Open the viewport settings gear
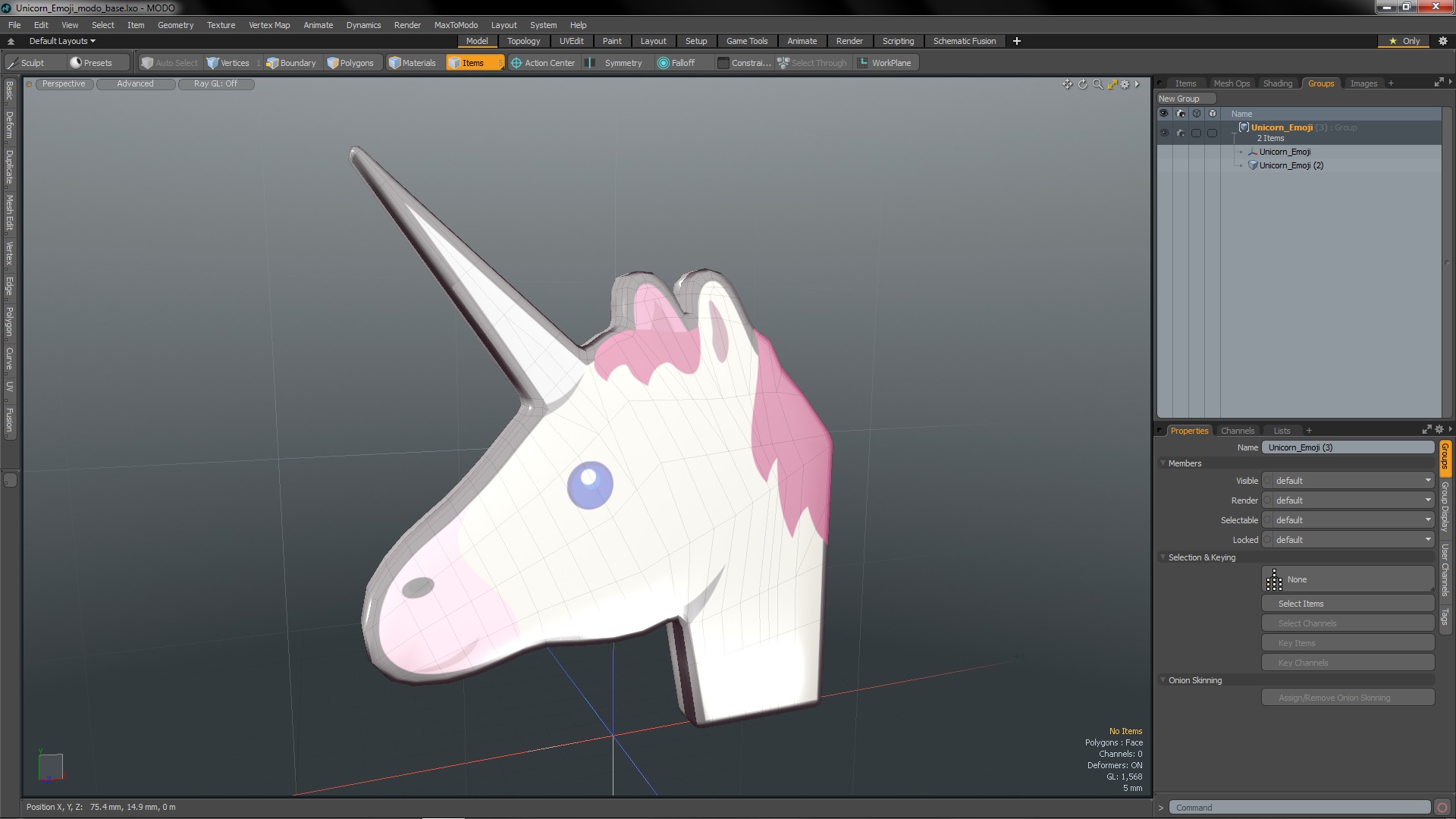Screen dimensions: 1456x819 coord(1125,84)
